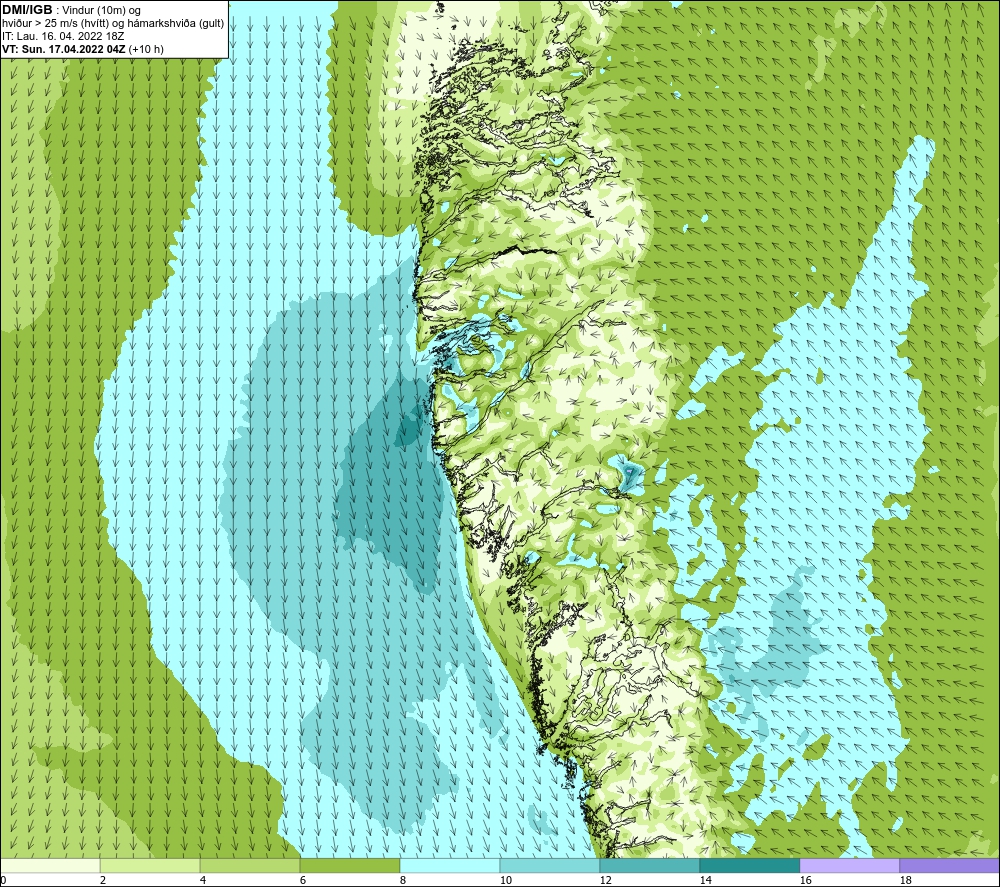Click the 'IT: Lau. 16. 04. 2022 18Z' line

(x=63, y=36)
